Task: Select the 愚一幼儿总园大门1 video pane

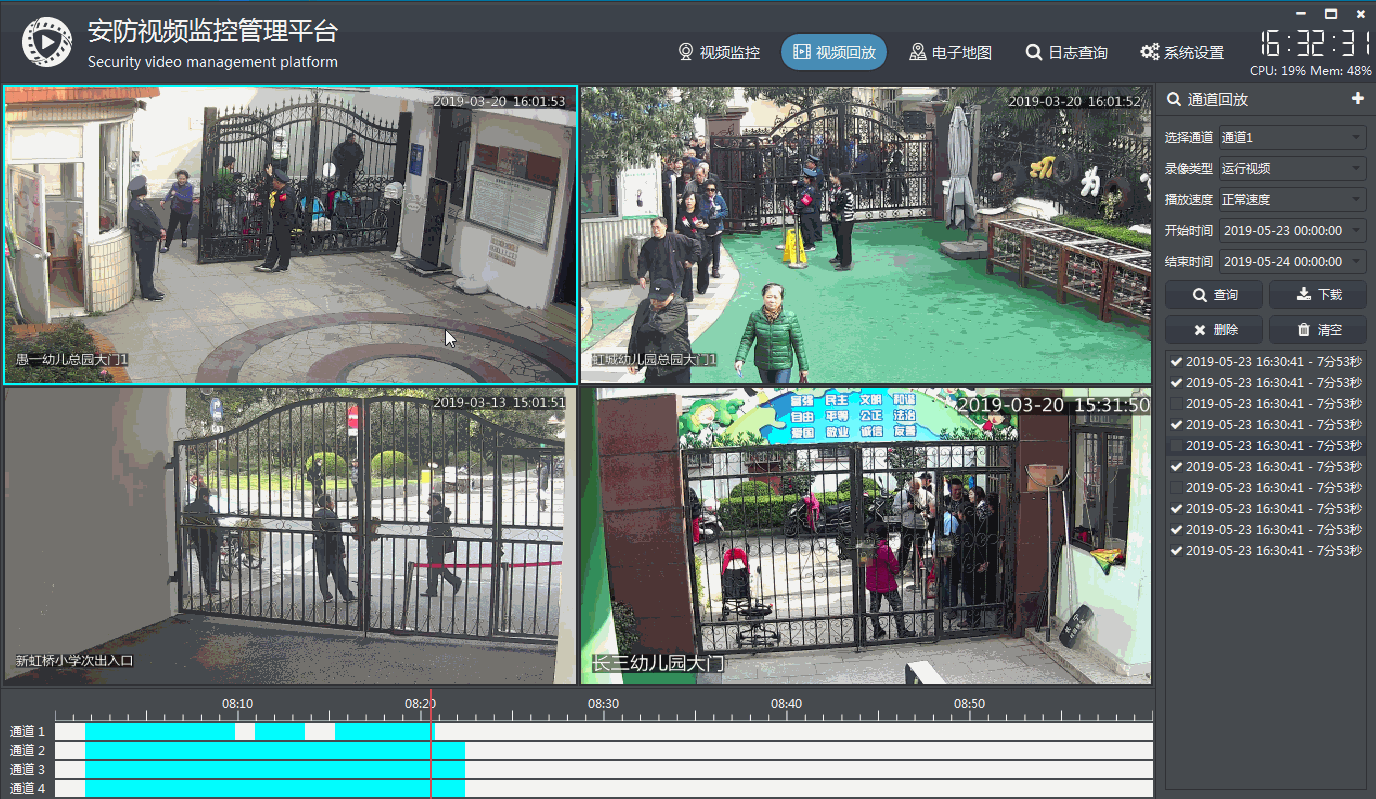Action: pyautogui.click(x=290, y=235)
